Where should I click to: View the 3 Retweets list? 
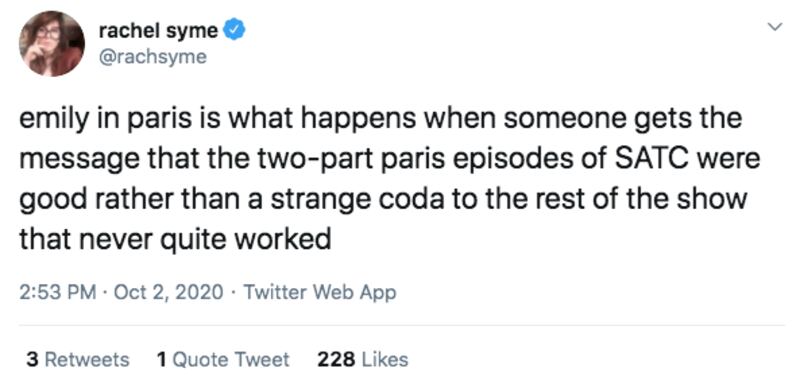click(77, 359)
